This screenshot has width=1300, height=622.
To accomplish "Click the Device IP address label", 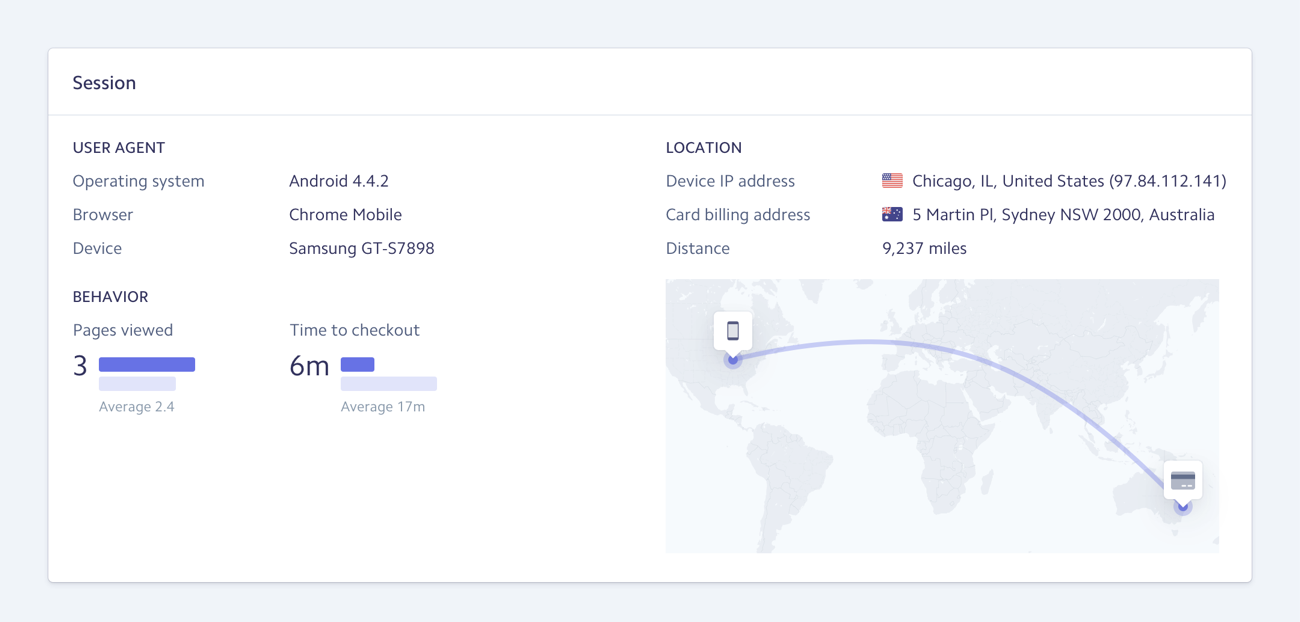I will 730,181.
